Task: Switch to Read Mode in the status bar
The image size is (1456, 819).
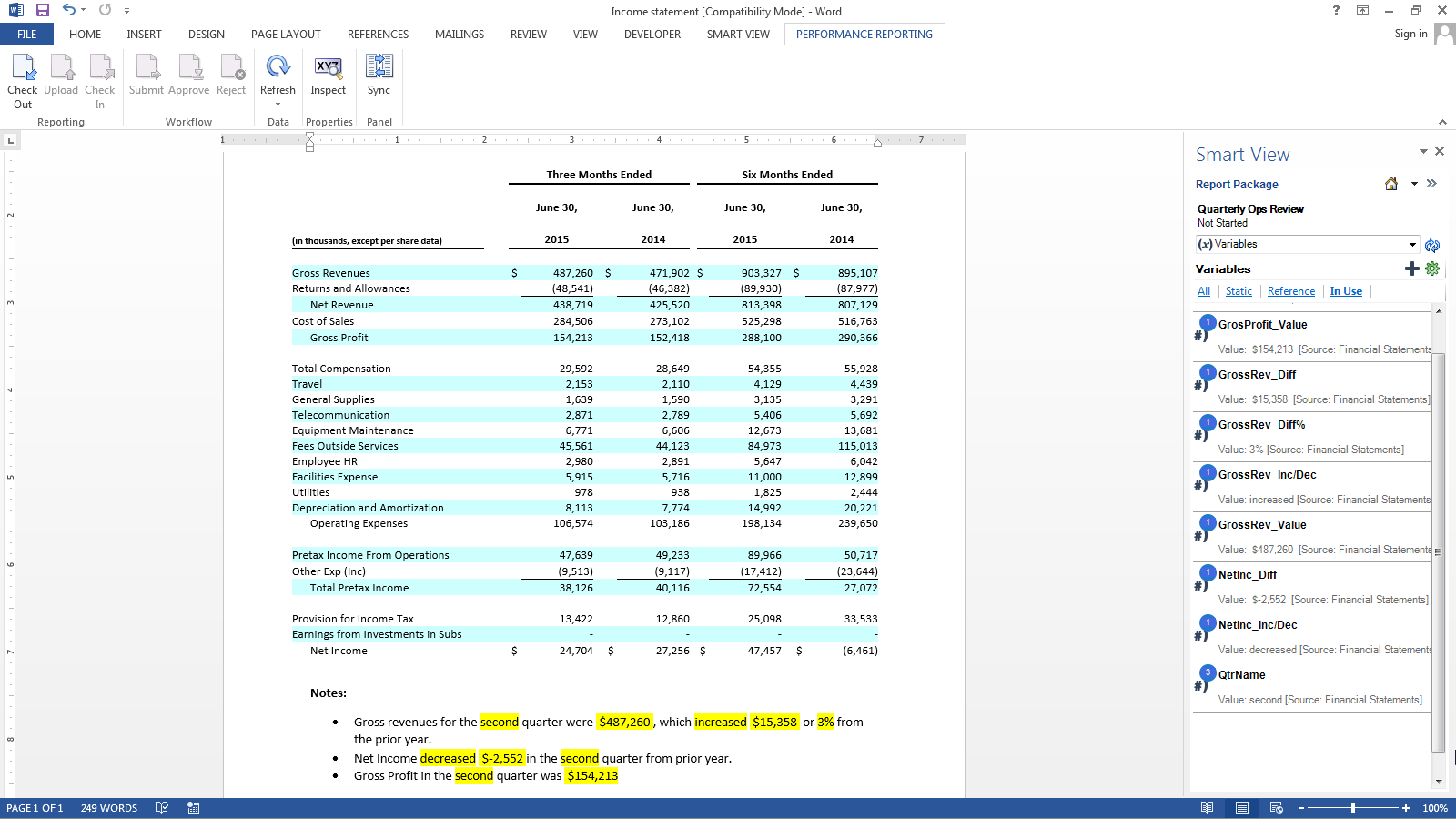Action: click(x=1208, y=807)
